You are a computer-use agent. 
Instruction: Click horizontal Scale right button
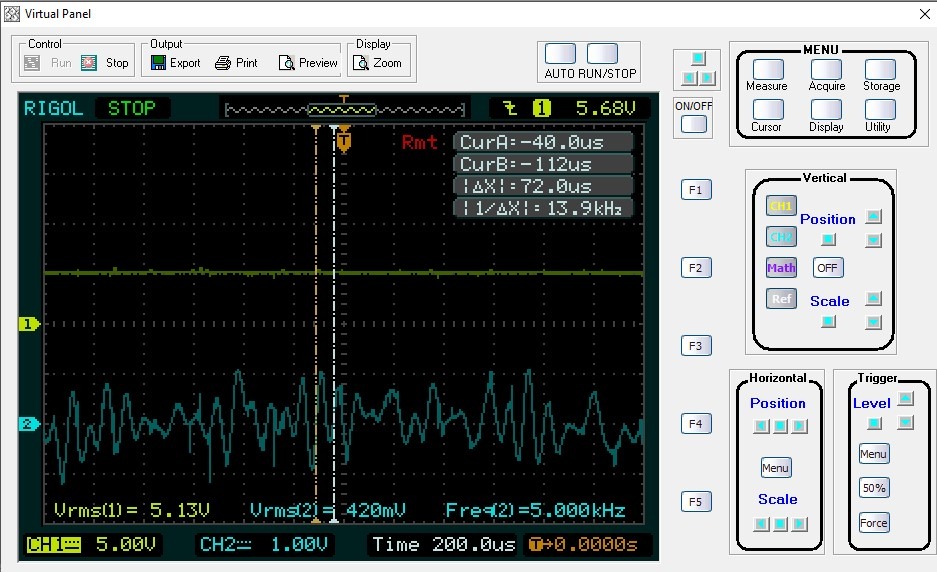pos(800,524)
